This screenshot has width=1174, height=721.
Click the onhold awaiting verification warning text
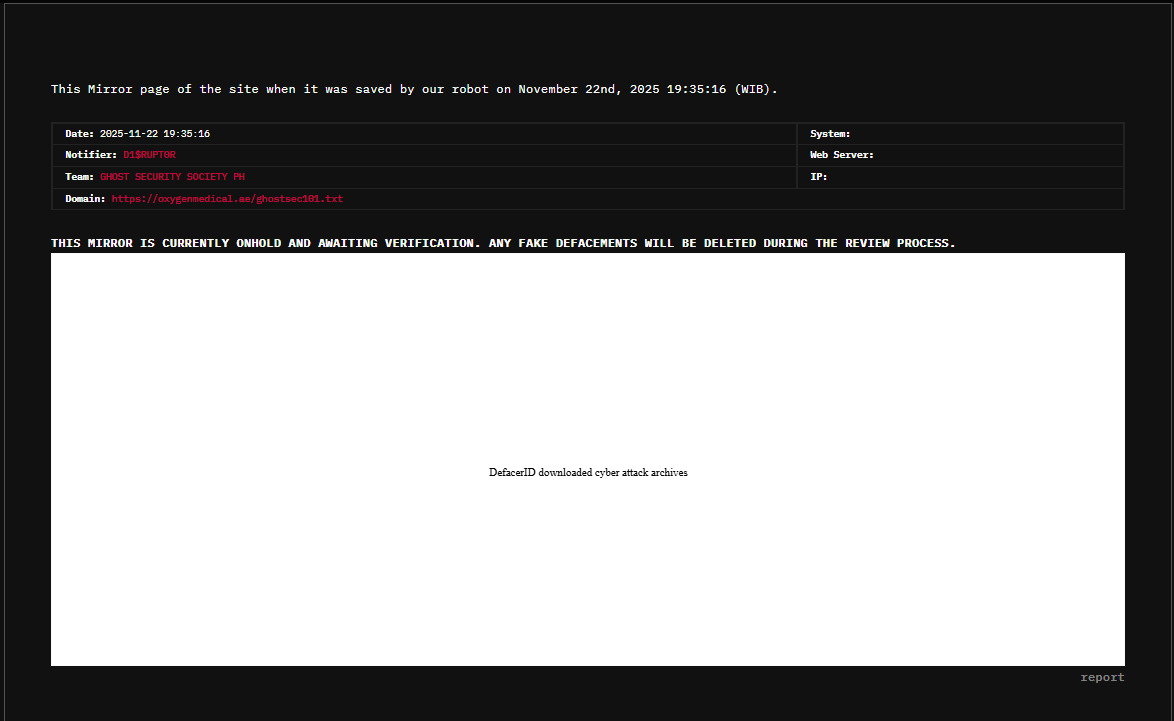503,243
